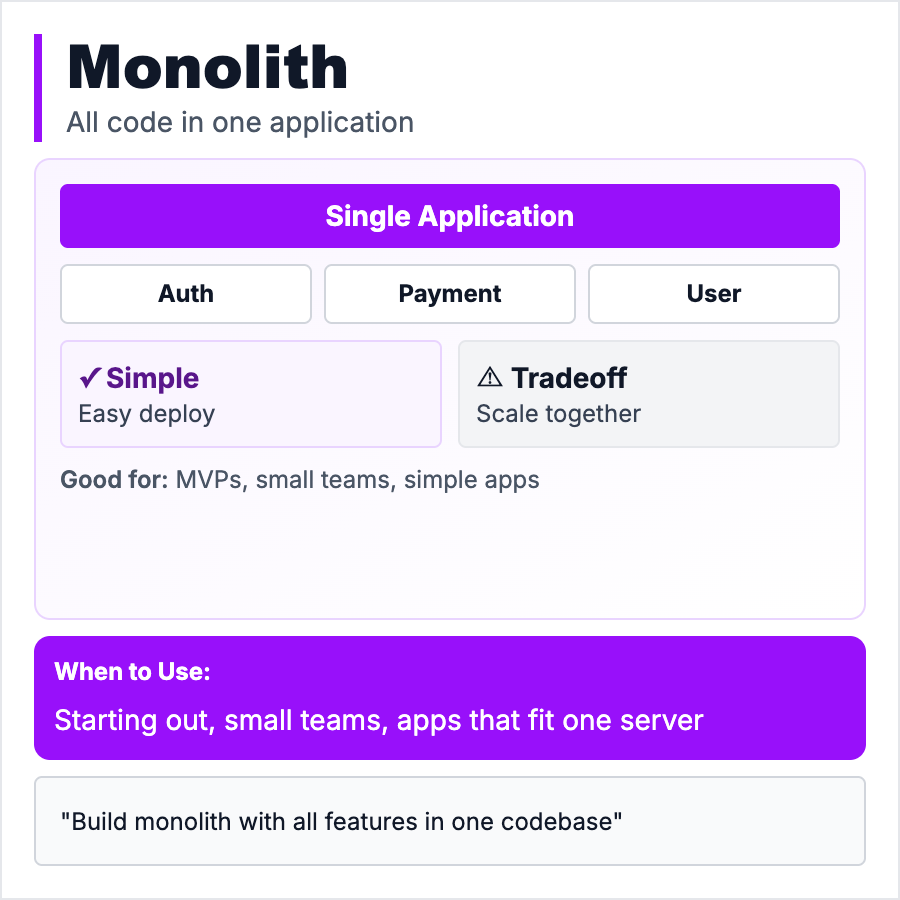Screen dimensions: 900x900
Task: Click the Auth module box
Action: pos(186,294)
